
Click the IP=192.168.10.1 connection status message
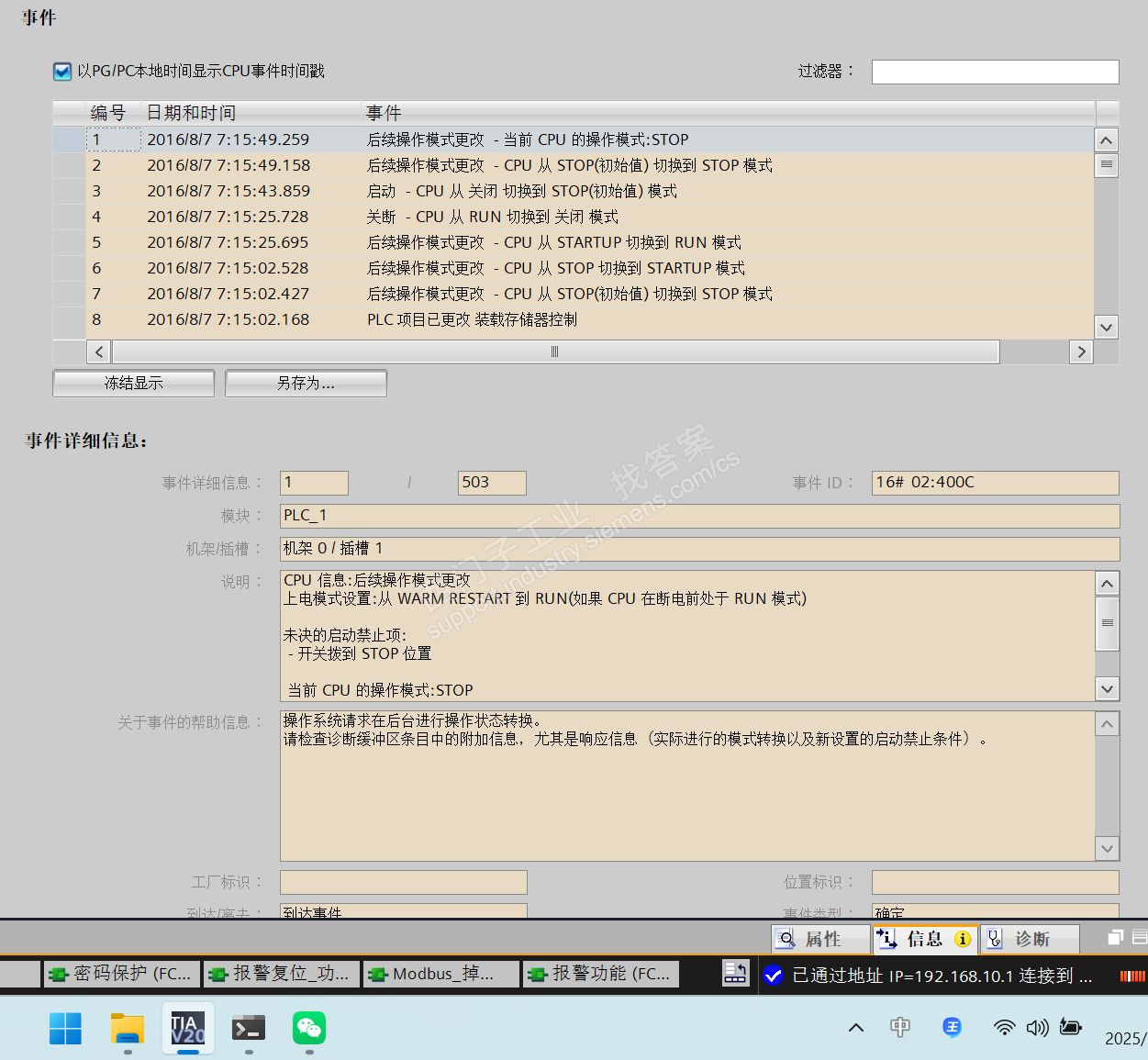click(942, 976)
